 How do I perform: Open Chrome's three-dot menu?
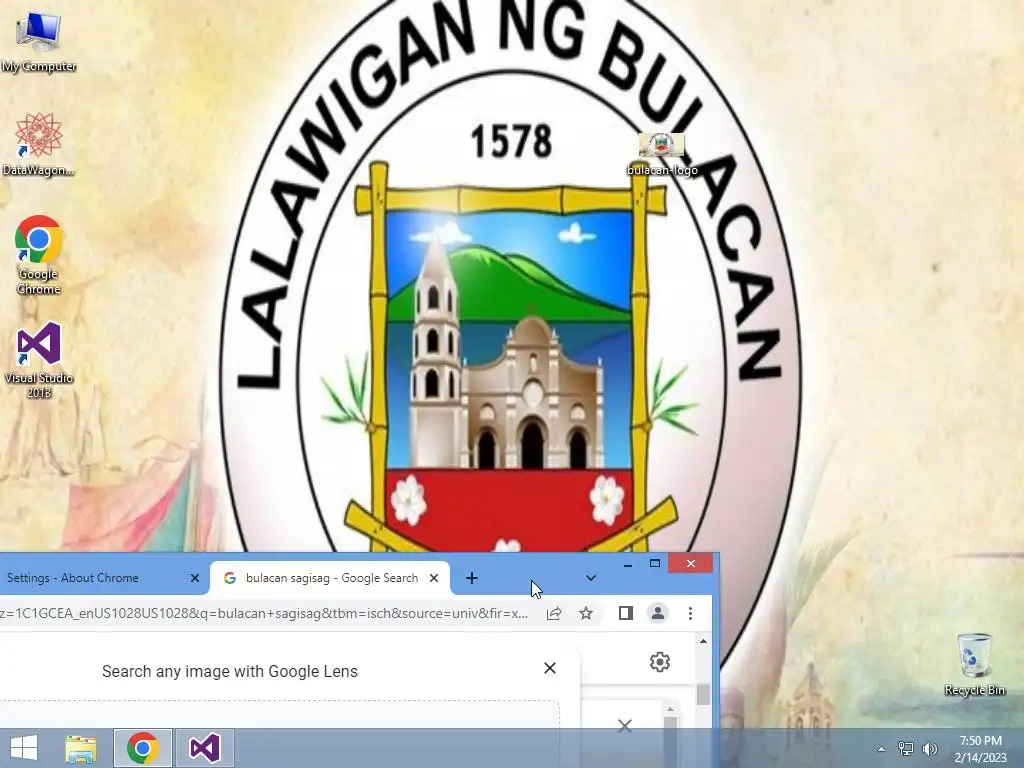[690, 613]
